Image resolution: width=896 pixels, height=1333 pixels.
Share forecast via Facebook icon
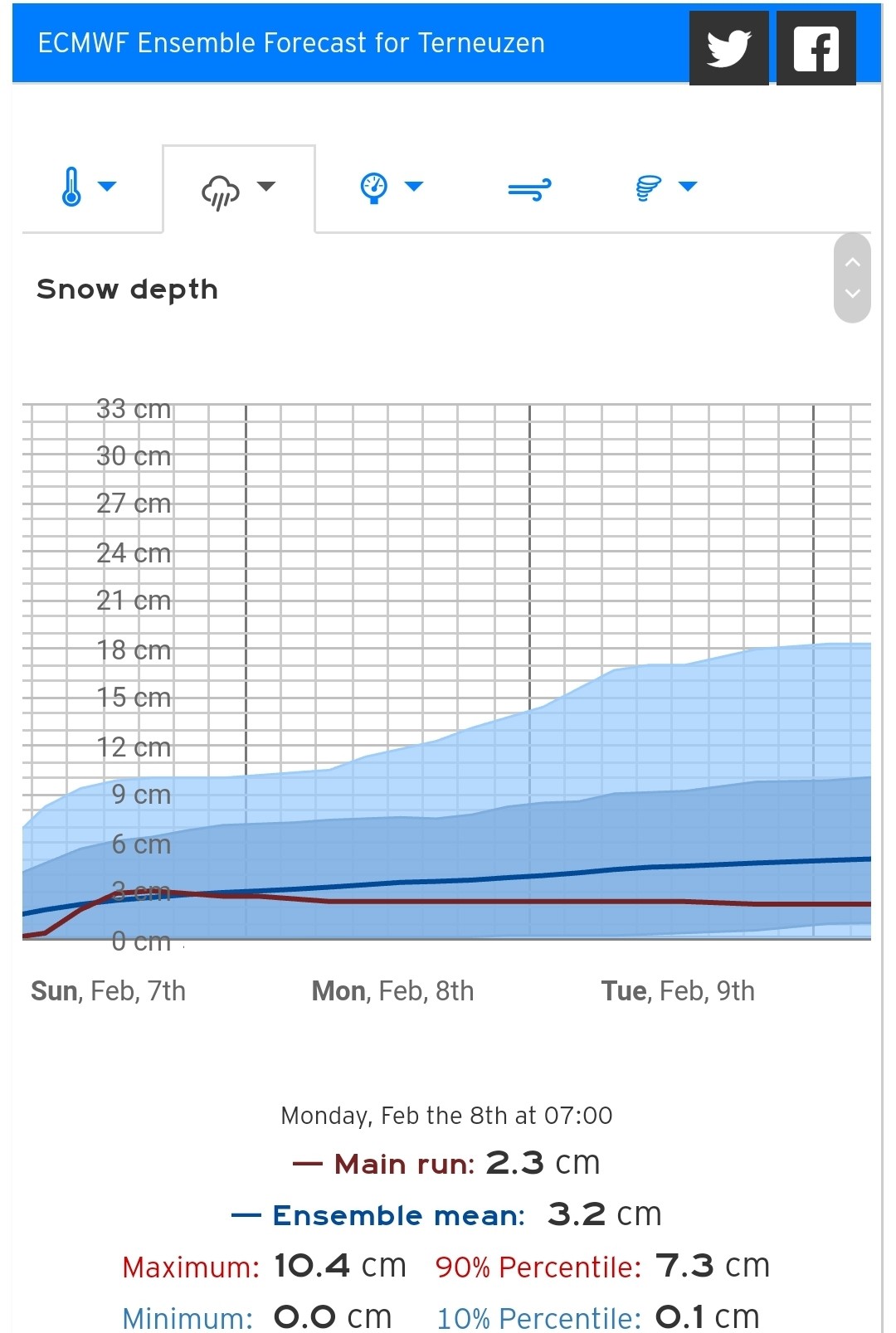[816, 48]
